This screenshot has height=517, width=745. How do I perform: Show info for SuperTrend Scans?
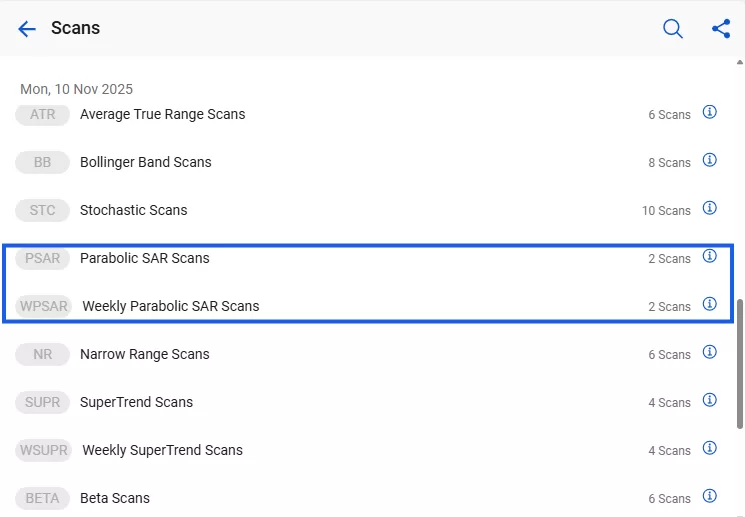710,400
